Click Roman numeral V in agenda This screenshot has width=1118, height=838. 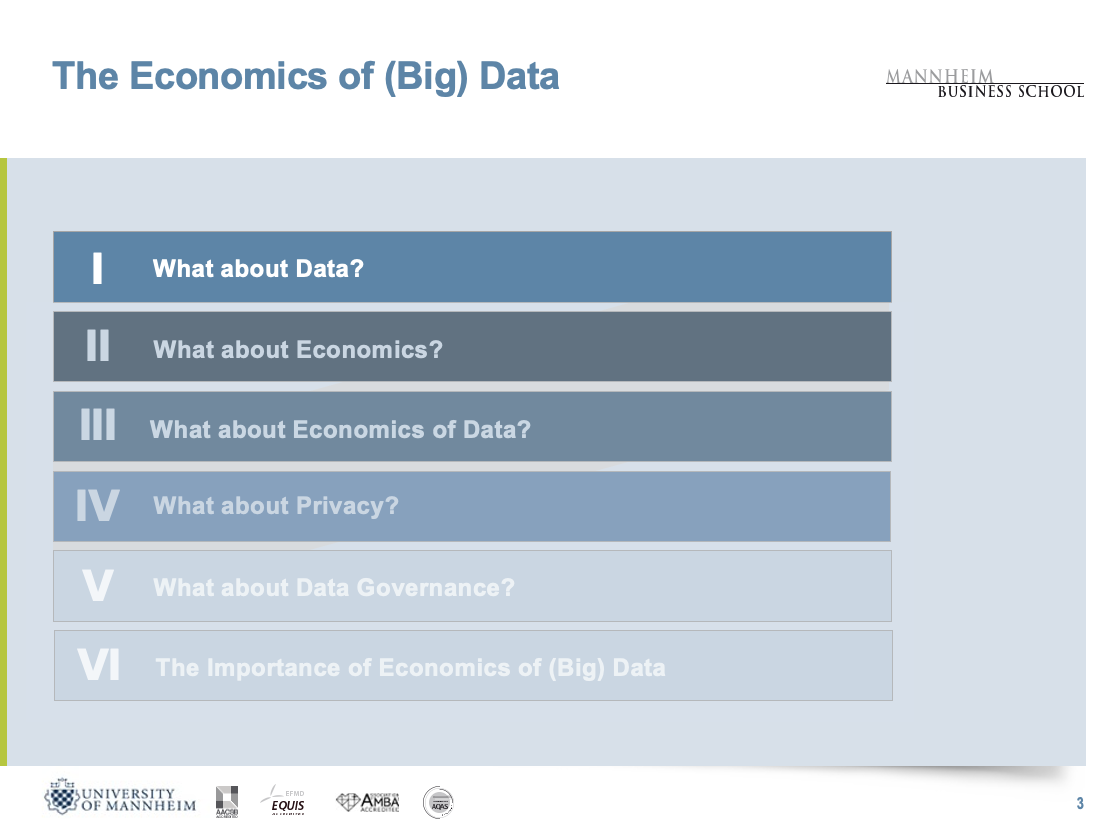pyautogui.click(x=97, y=586)
